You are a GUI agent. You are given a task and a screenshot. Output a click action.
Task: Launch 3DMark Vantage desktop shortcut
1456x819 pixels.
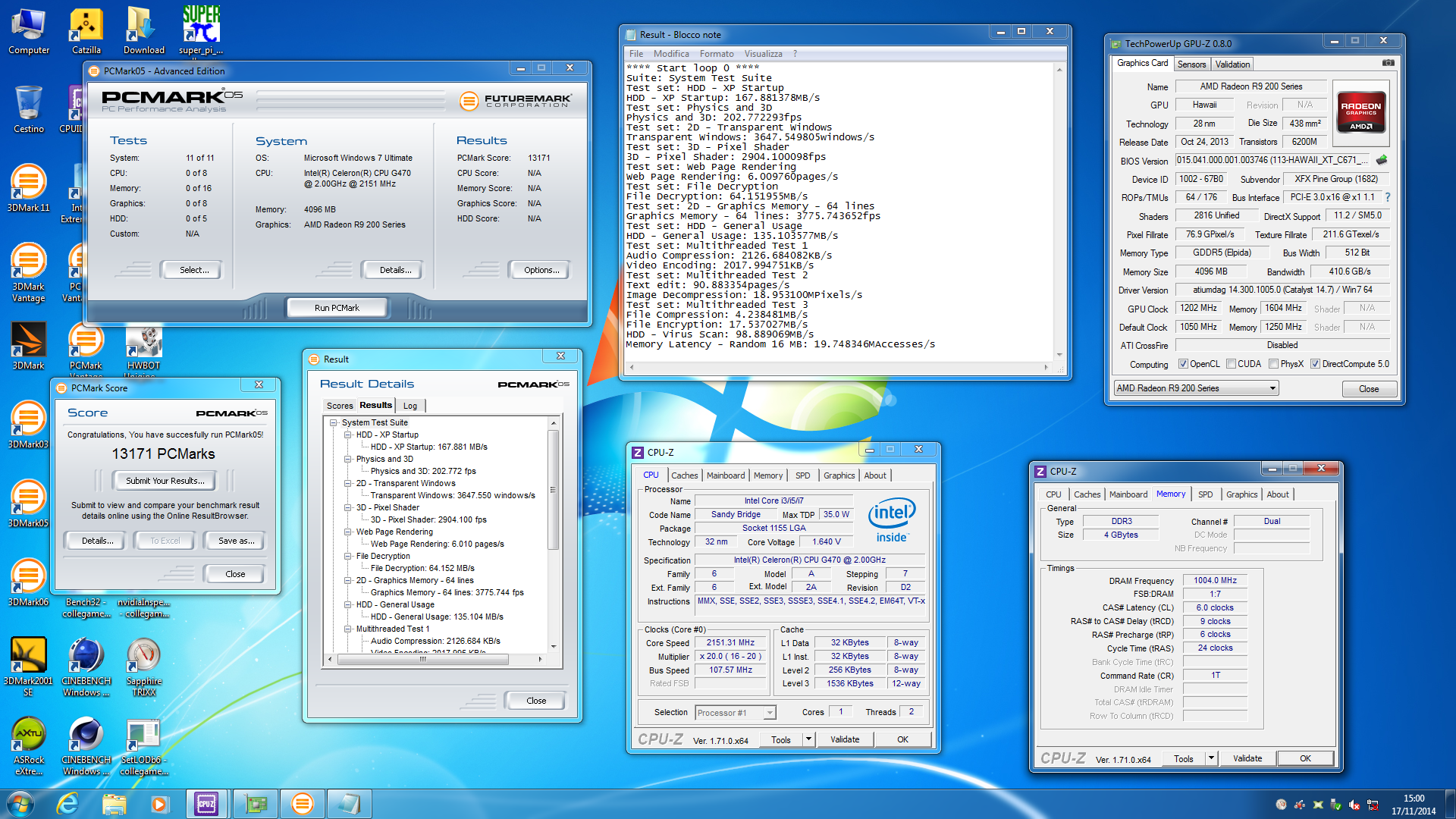pyautogui.click(x=29, y=273)
